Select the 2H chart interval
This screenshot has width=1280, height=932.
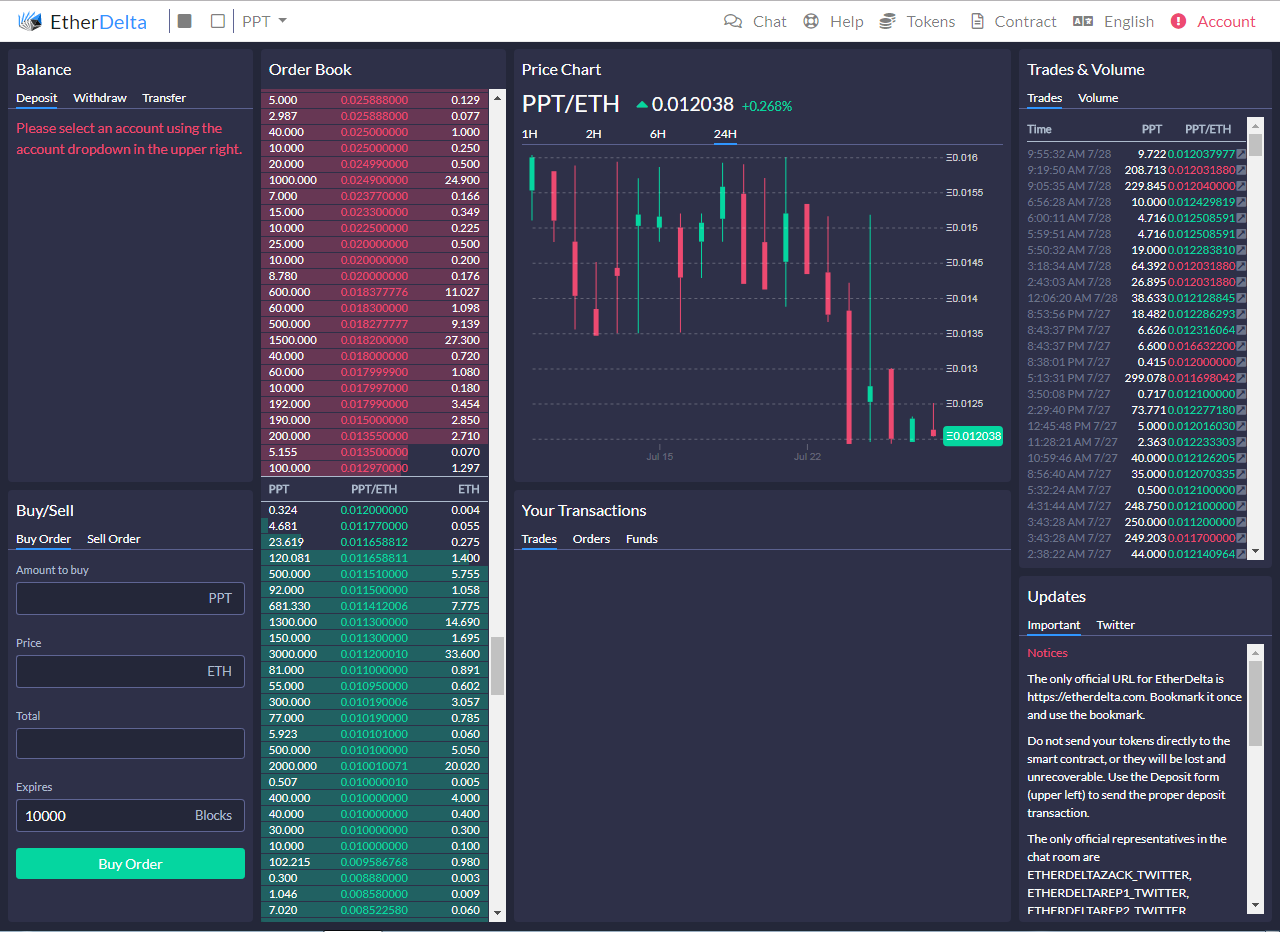[594, 134]
